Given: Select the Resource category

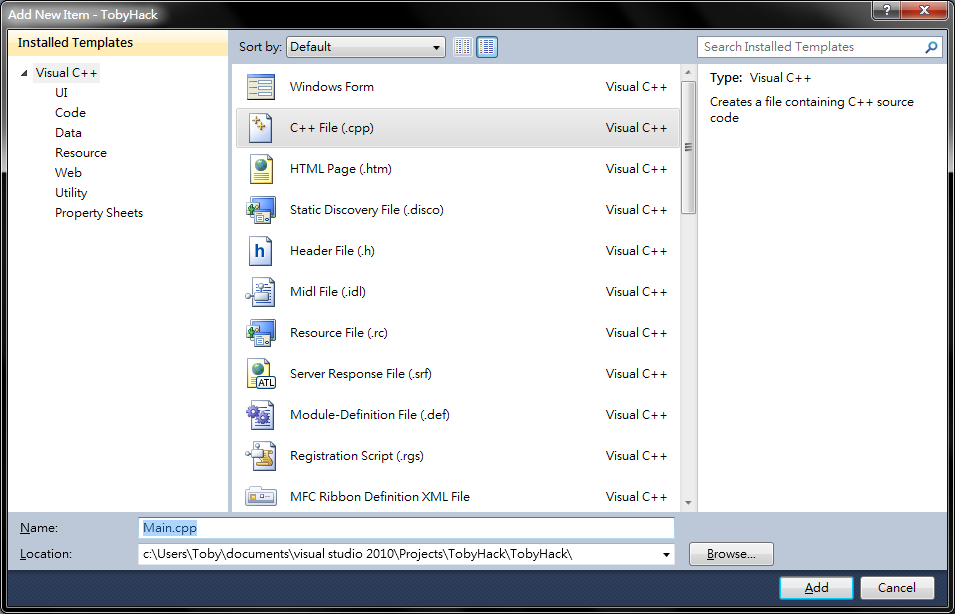Looking at the screenshot, I should [x=81, y=153].
